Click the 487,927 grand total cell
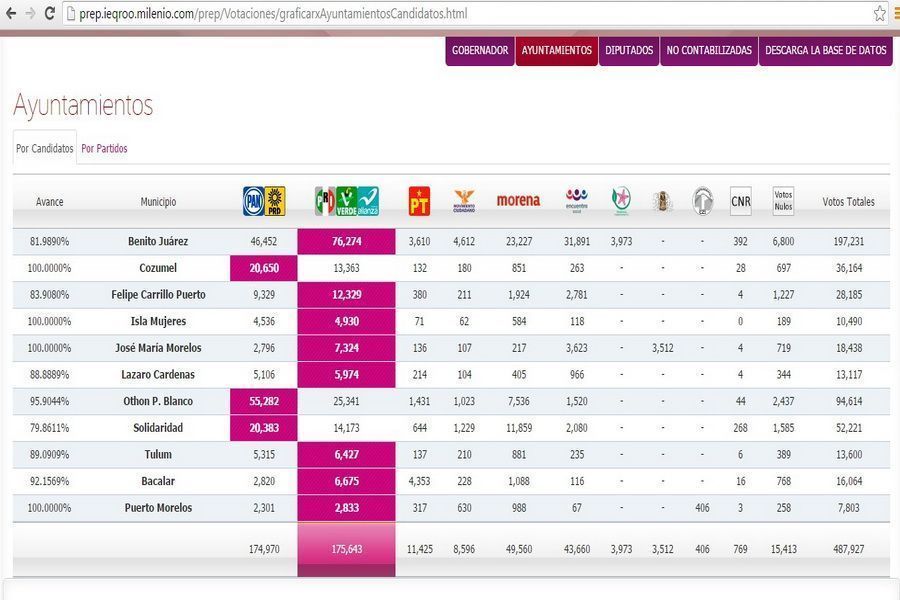 (848, 549)
